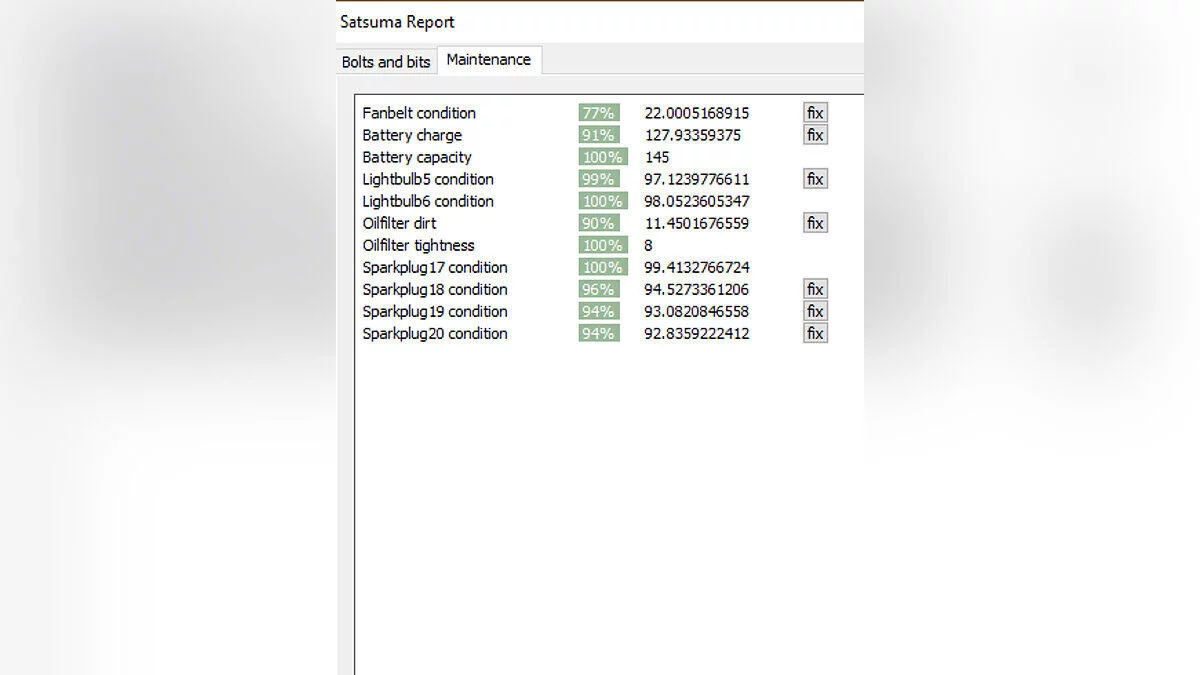Screen dimensions: 1200x675
Task: Click the Satsuma Report window title
Action: [x=397, y=21]
